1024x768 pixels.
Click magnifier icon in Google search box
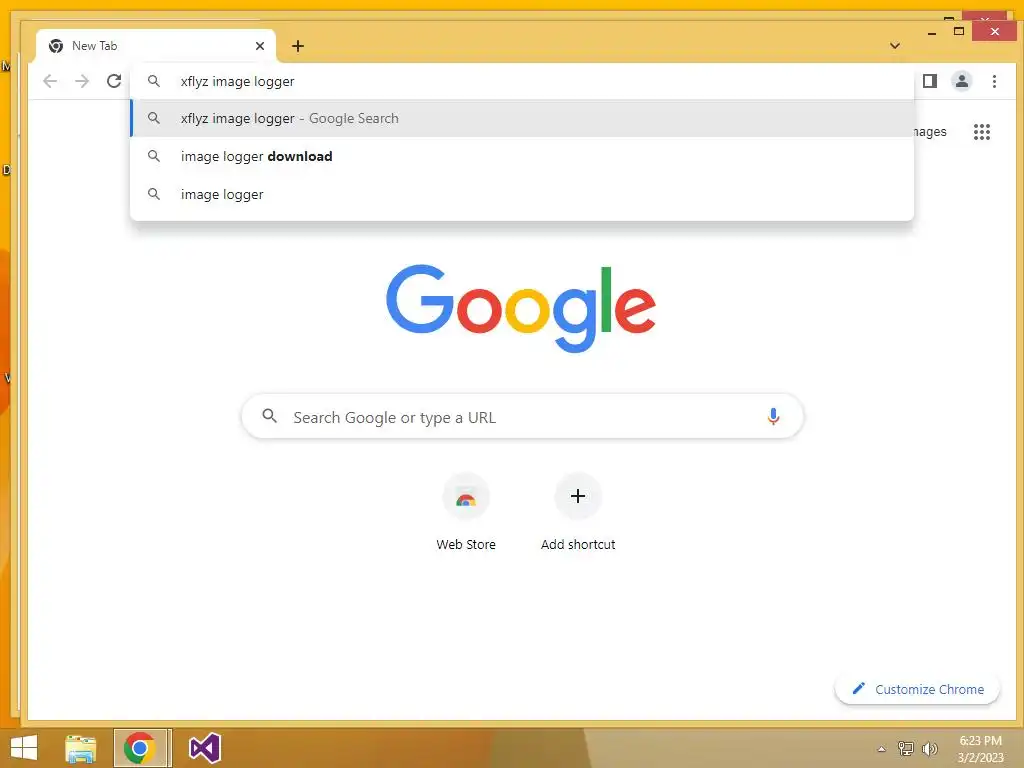270,416
